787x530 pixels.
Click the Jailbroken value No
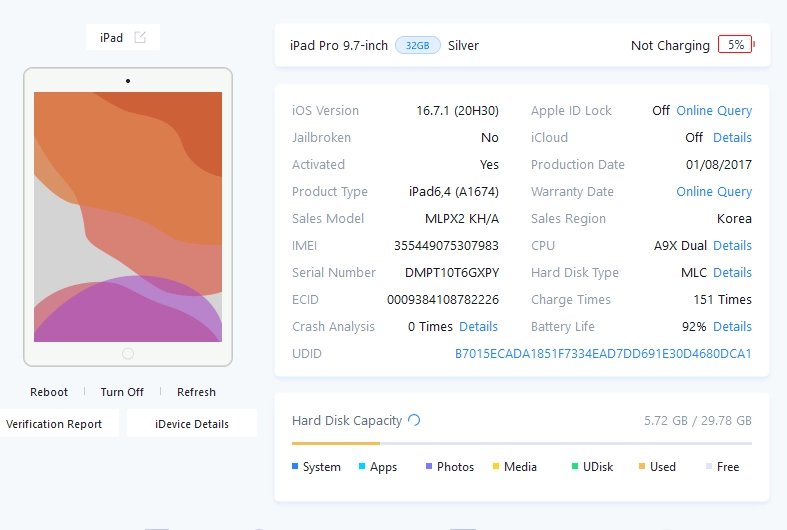coord(489,138)
